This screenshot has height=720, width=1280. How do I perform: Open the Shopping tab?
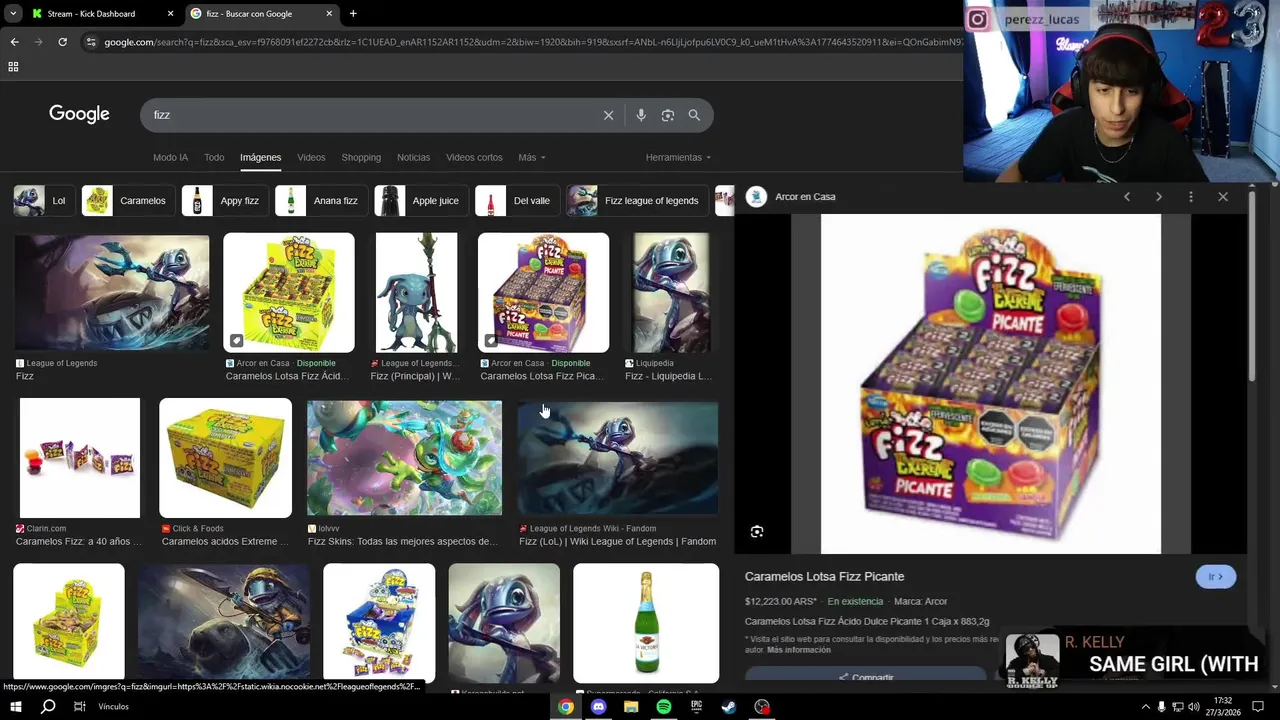tap(361, 158)
